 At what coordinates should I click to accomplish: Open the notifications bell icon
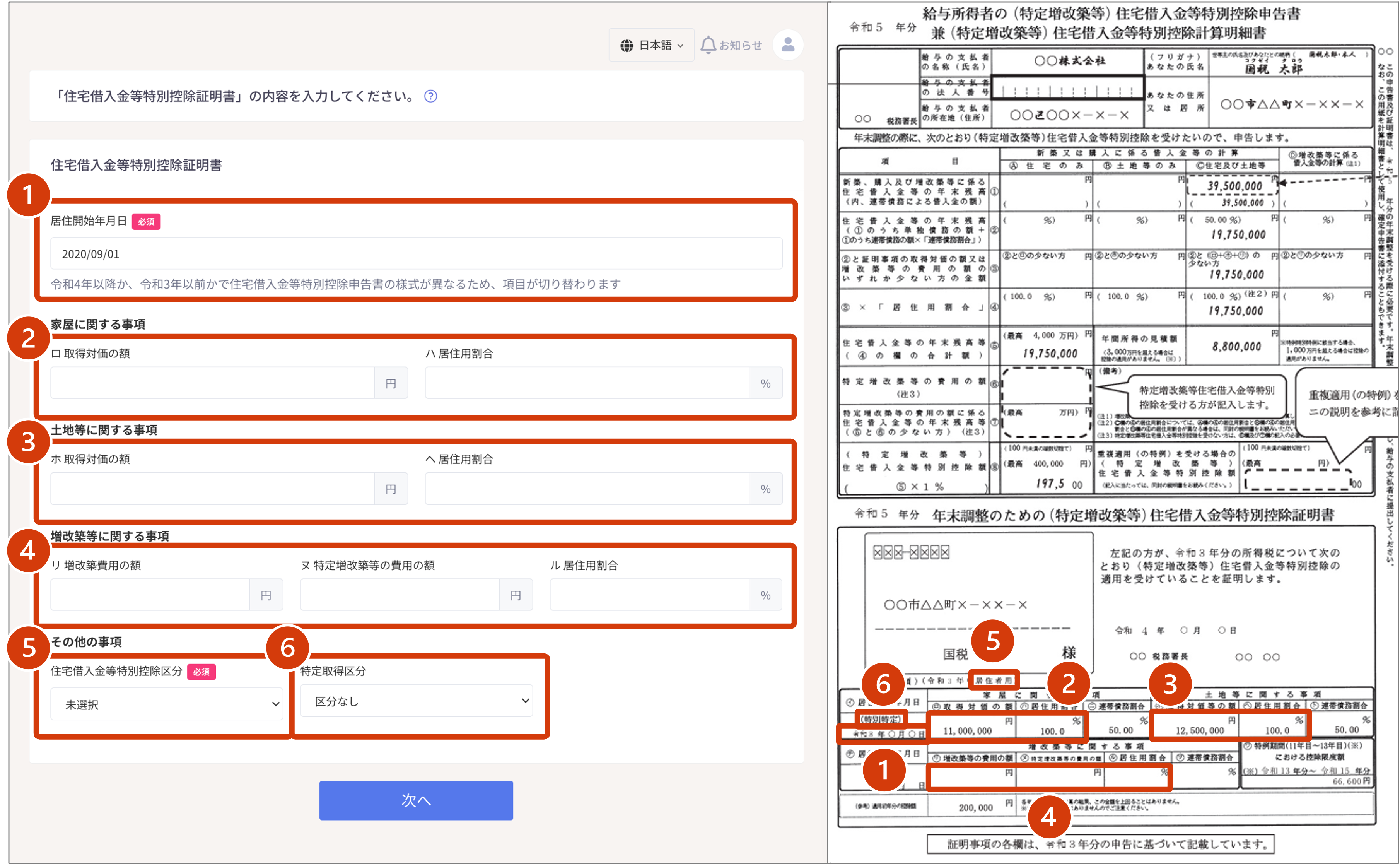(708, 44)
